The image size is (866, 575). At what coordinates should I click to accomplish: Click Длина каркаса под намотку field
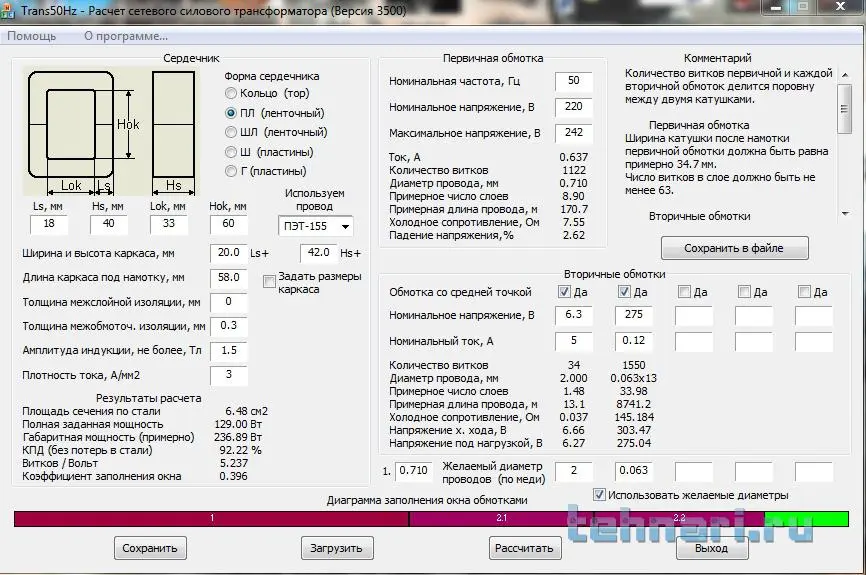[228, 278]
